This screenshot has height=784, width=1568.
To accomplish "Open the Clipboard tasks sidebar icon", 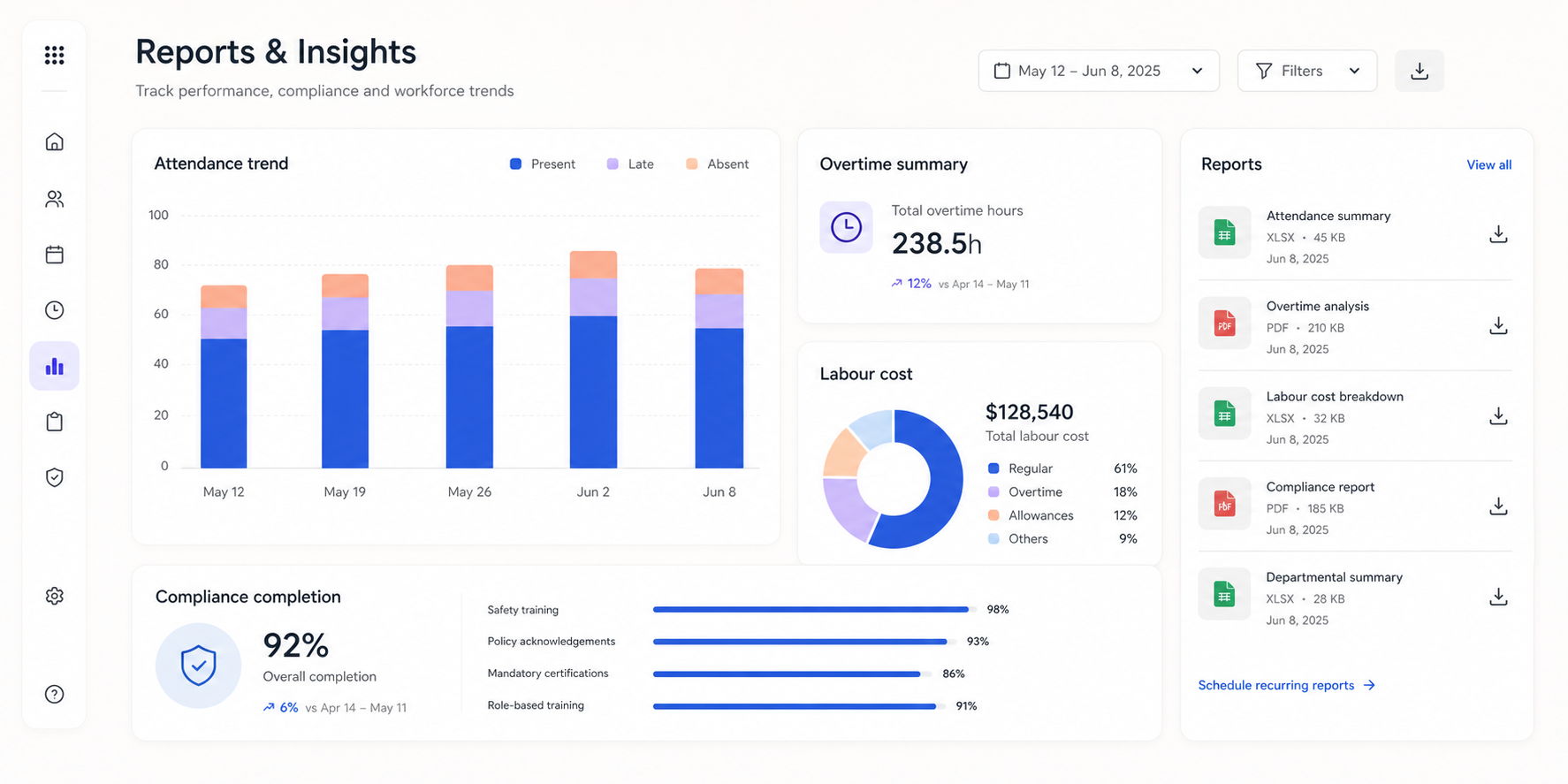I will [x=54, y=422].
